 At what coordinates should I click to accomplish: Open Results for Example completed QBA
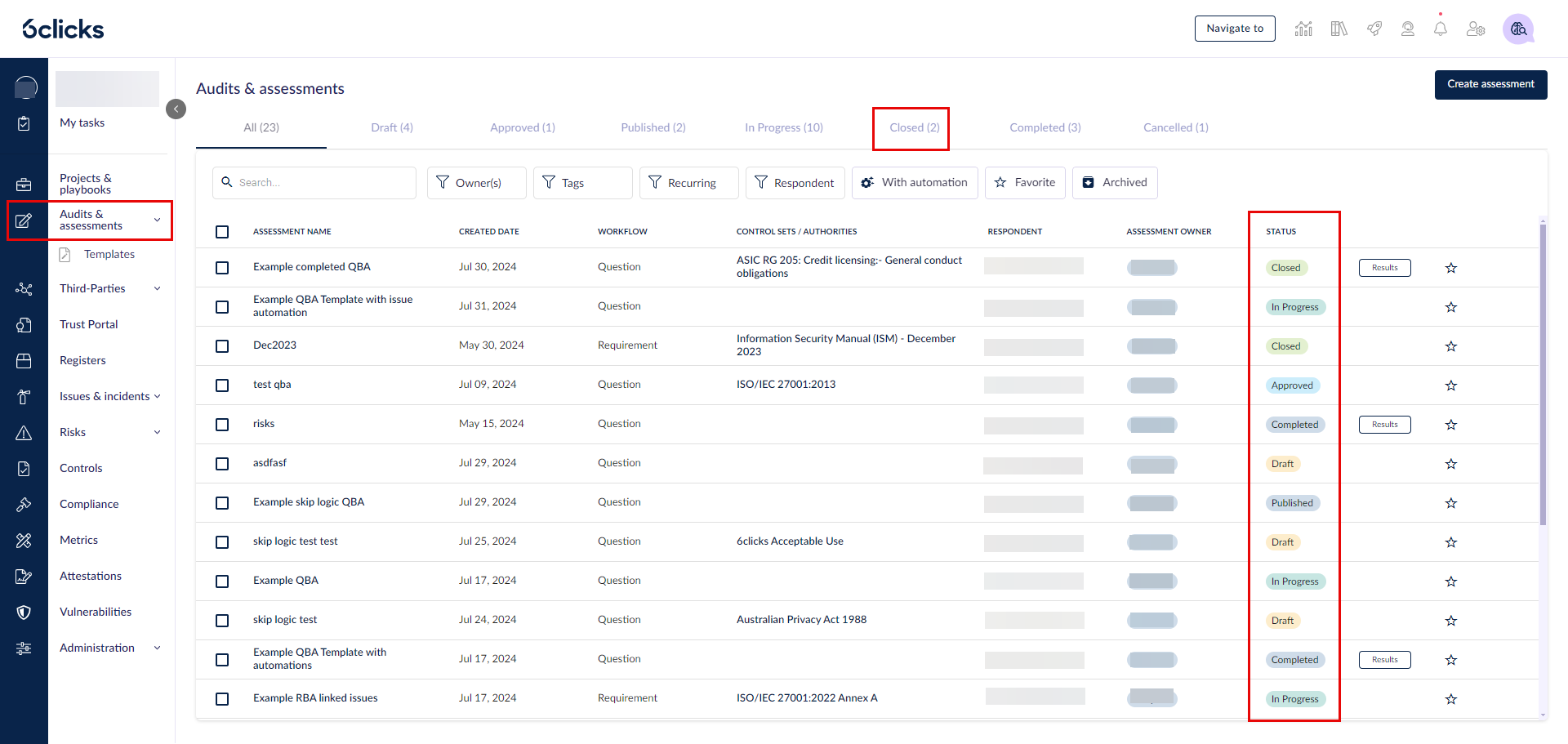tap(1384, 268)
